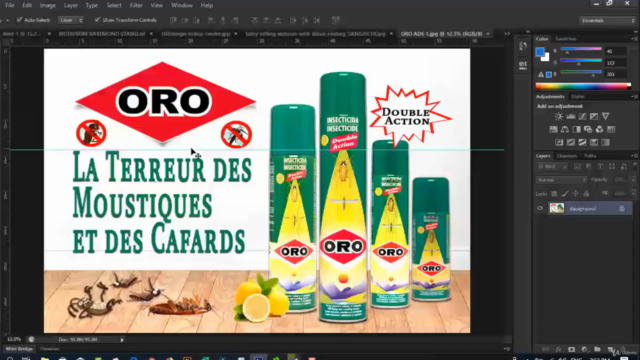Open the Normal blend mode dropdown
Viewport: 640px width, 360px height.
[x=561, y=180]
